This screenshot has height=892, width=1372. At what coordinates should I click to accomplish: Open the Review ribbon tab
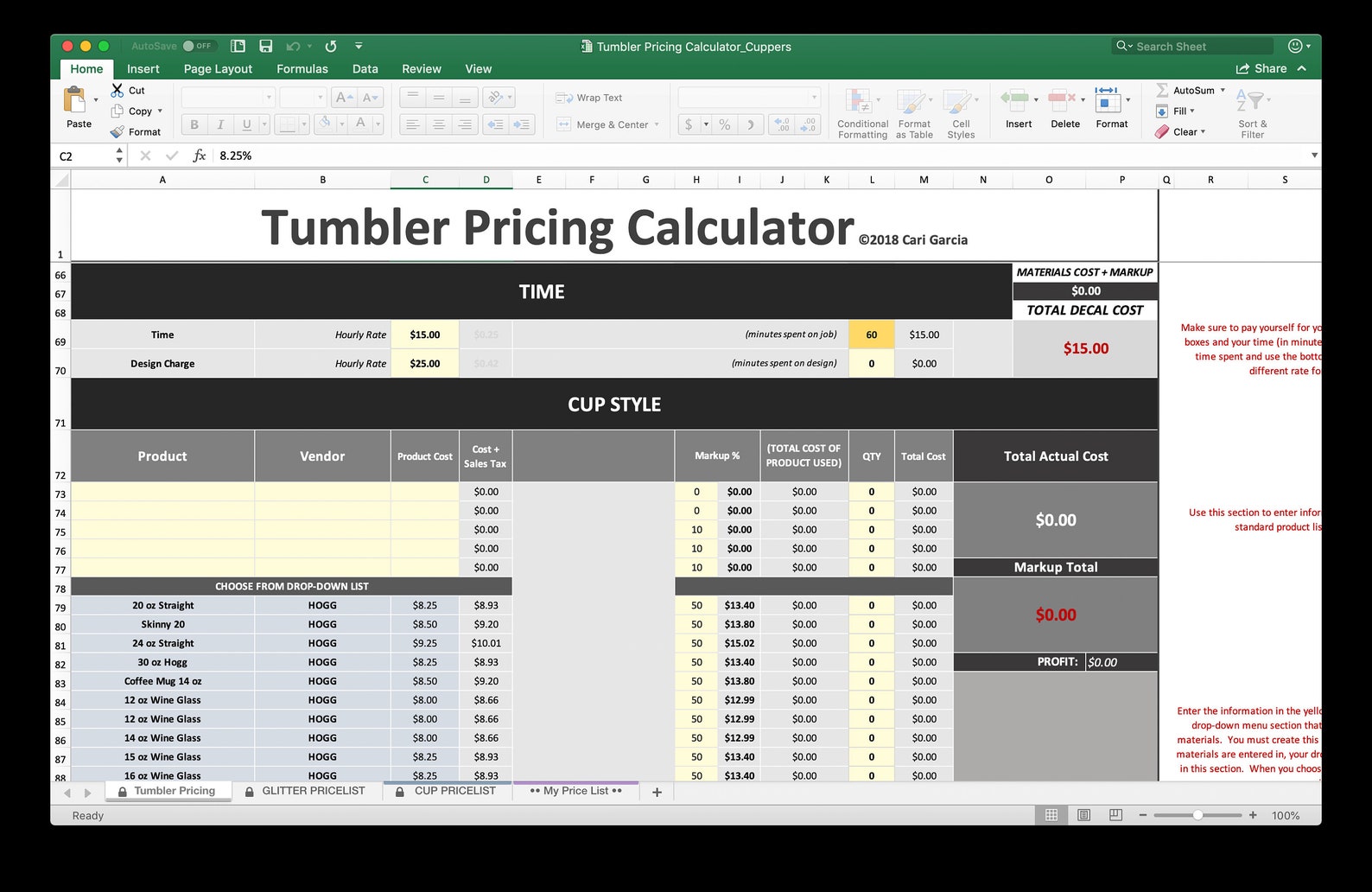[x=422, y=68]
